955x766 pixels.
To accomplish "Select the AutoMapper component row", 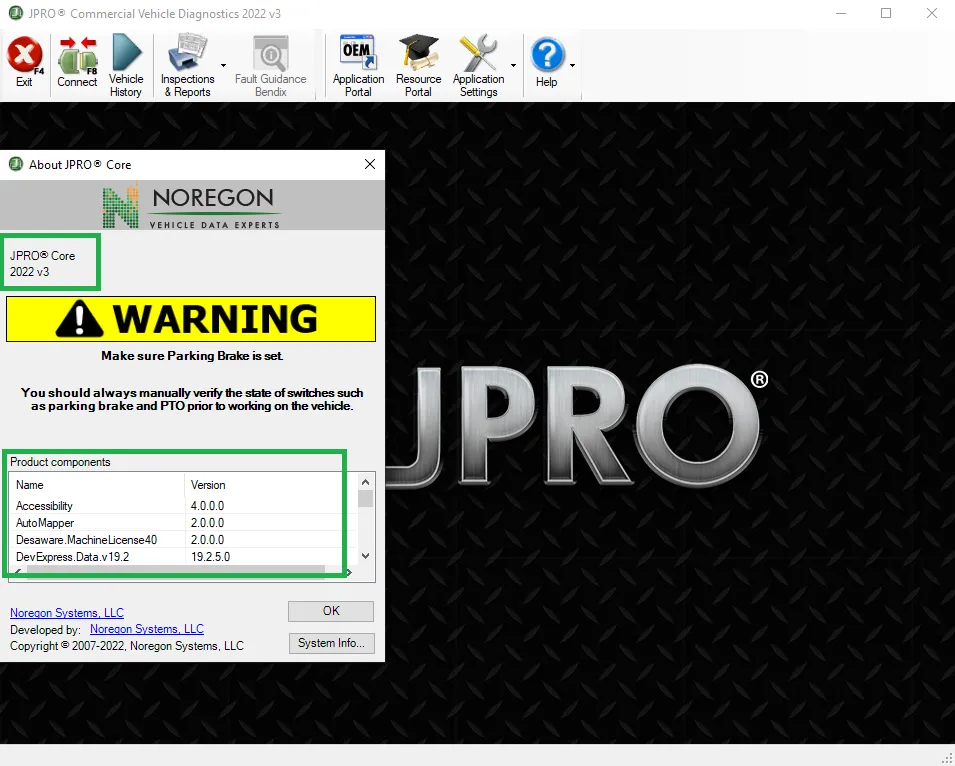I will (x=183, y=522).
